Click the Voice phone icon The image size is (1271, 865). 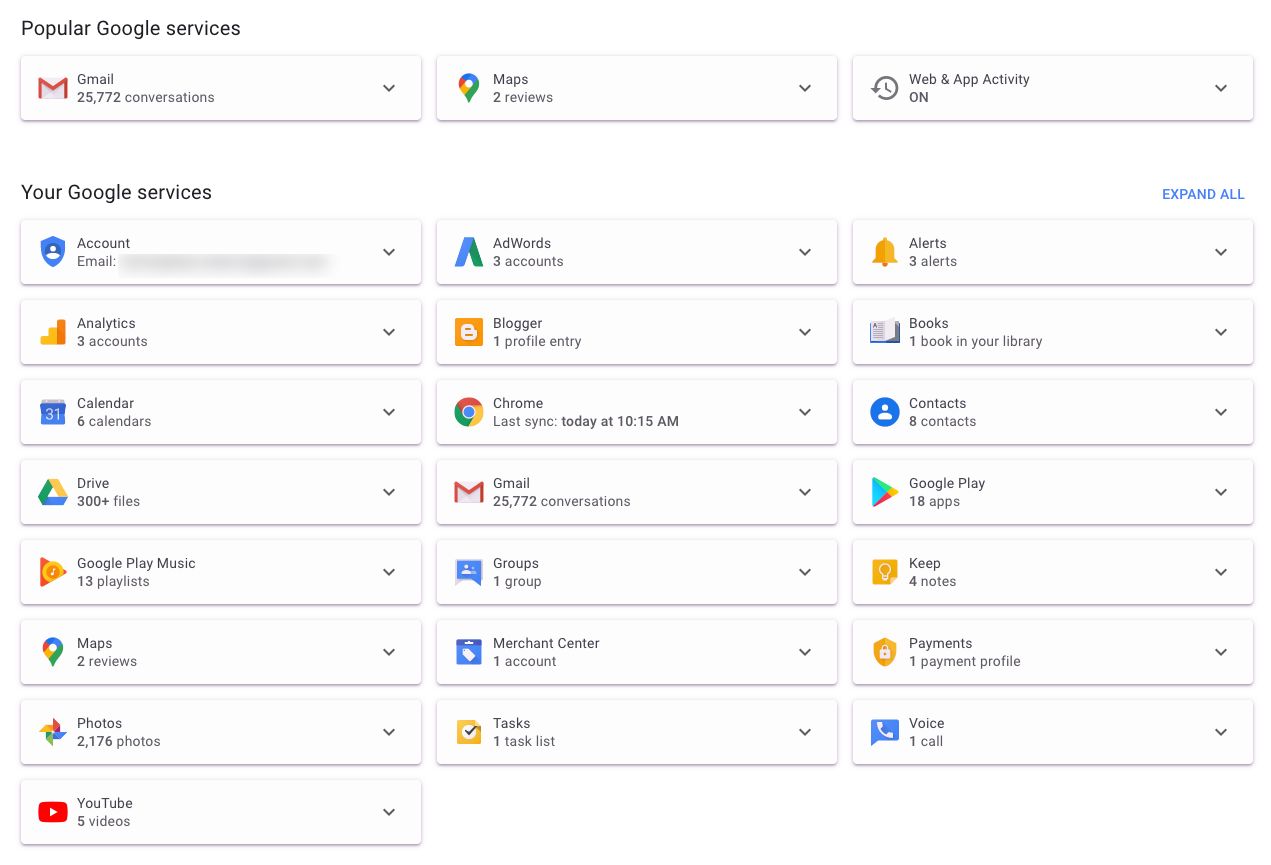click(x=884, y=732)
